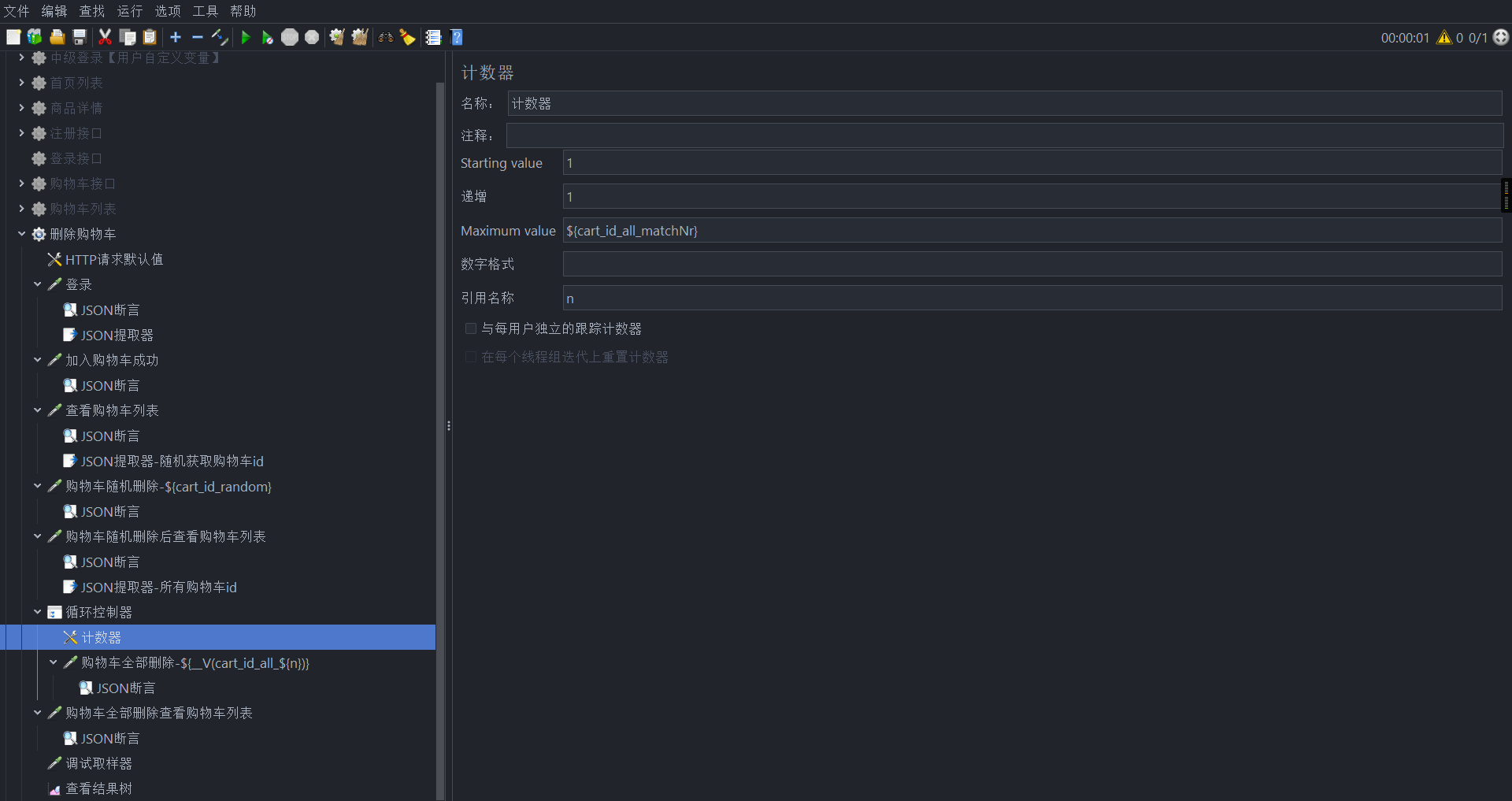Select 查看结果树 listener
This screenshot has height=801, width=1512.
coord(98,788)
